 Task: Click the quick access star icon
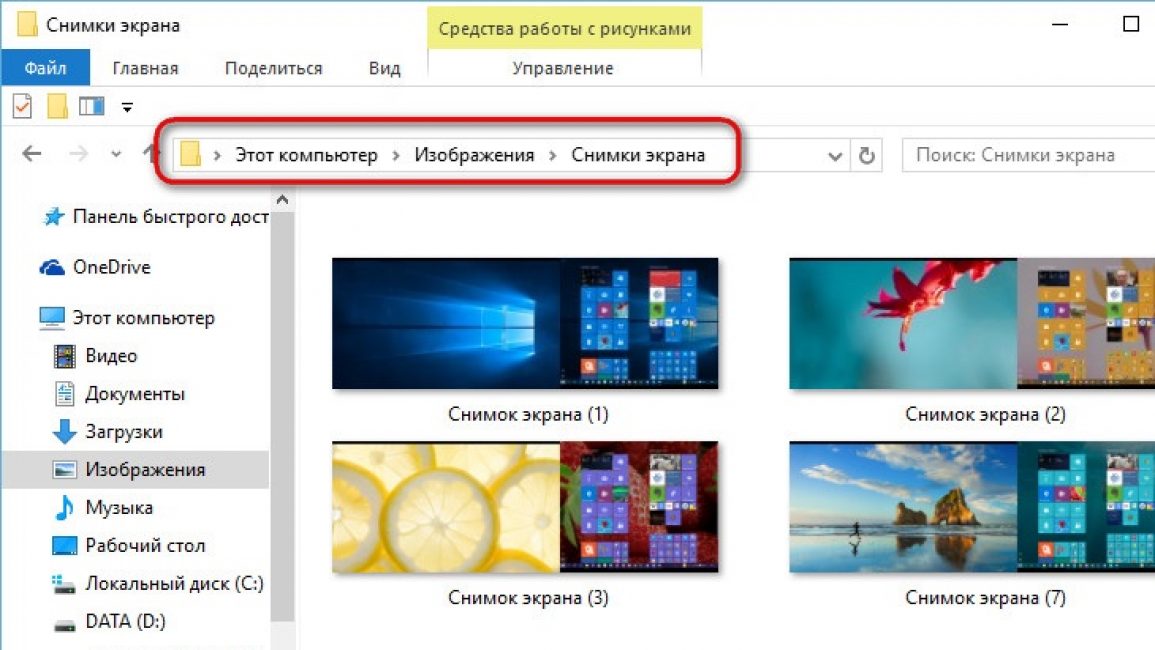(x=53, y=217)
